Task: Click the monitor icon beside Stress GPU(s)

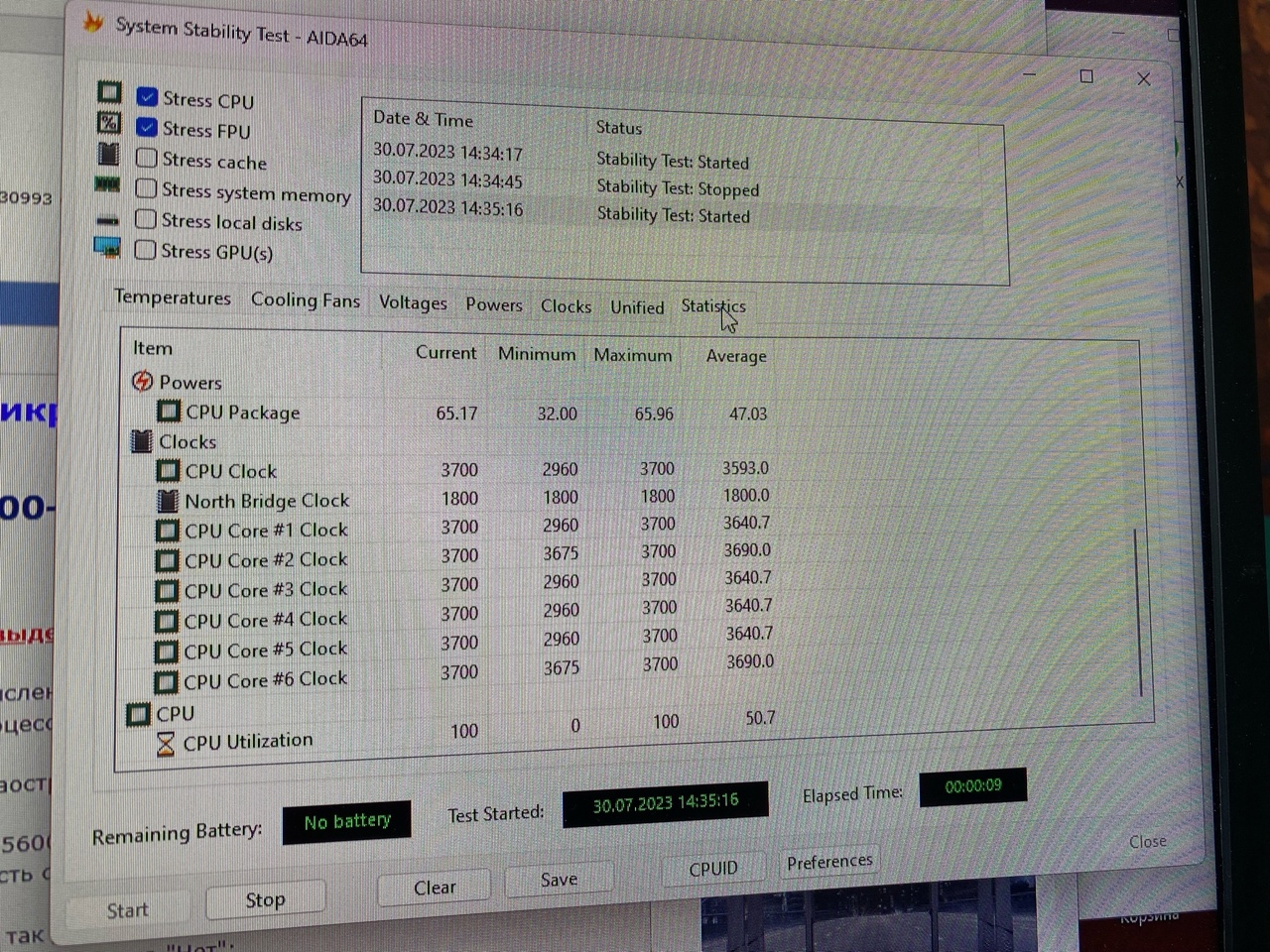Action: (107, 247)
